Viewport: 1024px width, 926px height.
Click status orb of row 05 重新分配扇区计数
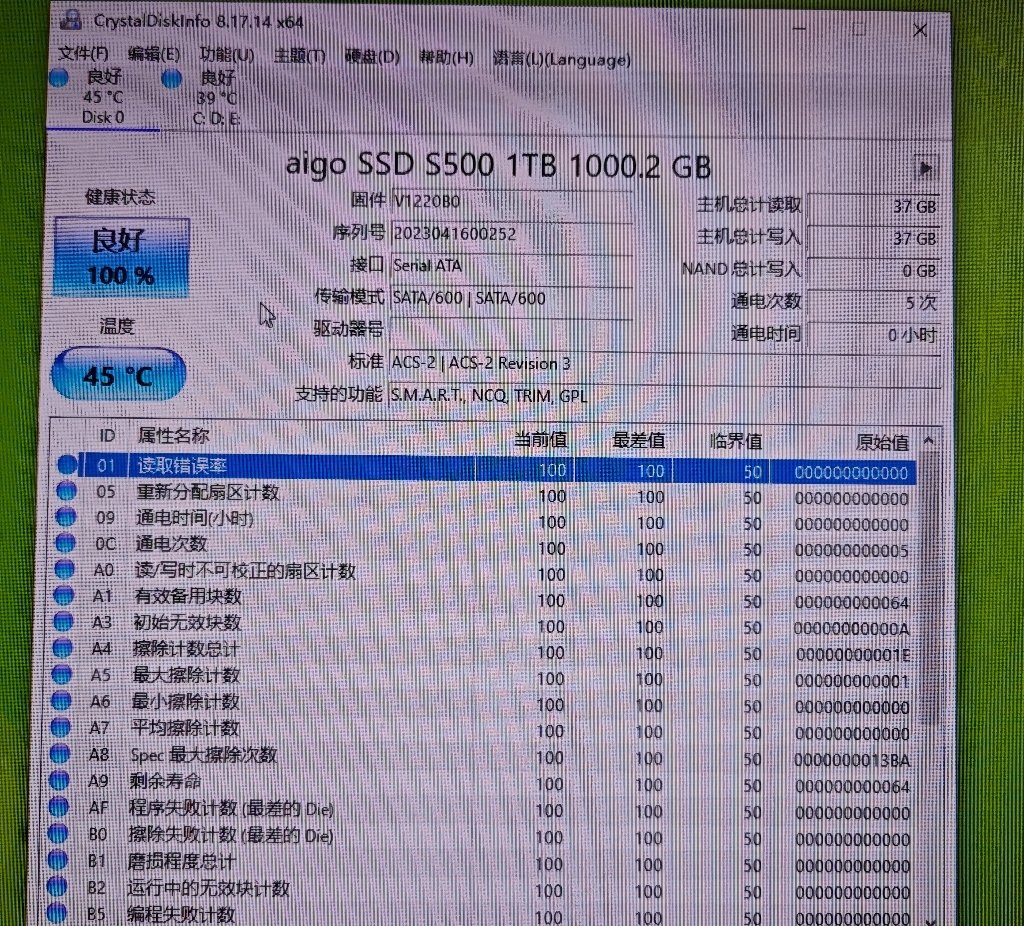(x=66, y=490)
